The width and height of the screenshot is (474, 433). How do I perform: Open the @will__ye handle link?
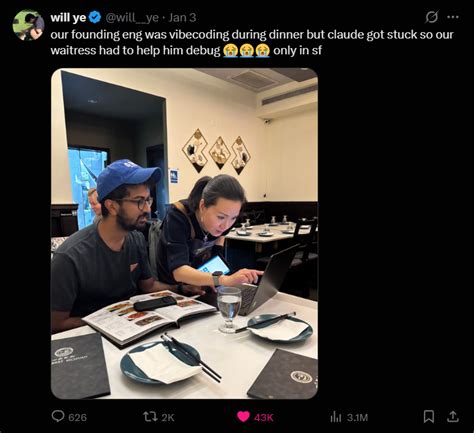coord(132,17)
